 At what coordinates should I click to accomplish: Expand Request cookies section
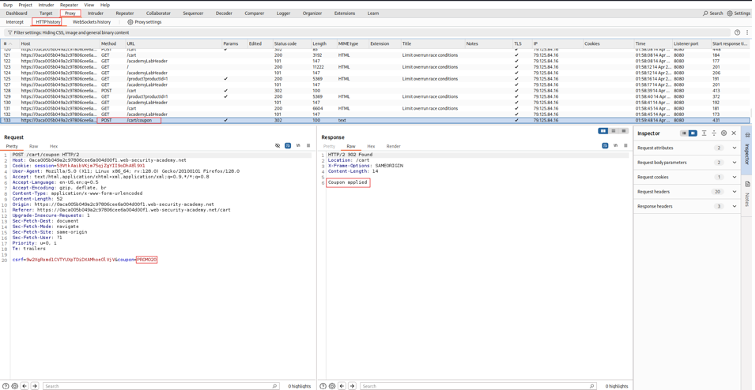coord(734,177)
